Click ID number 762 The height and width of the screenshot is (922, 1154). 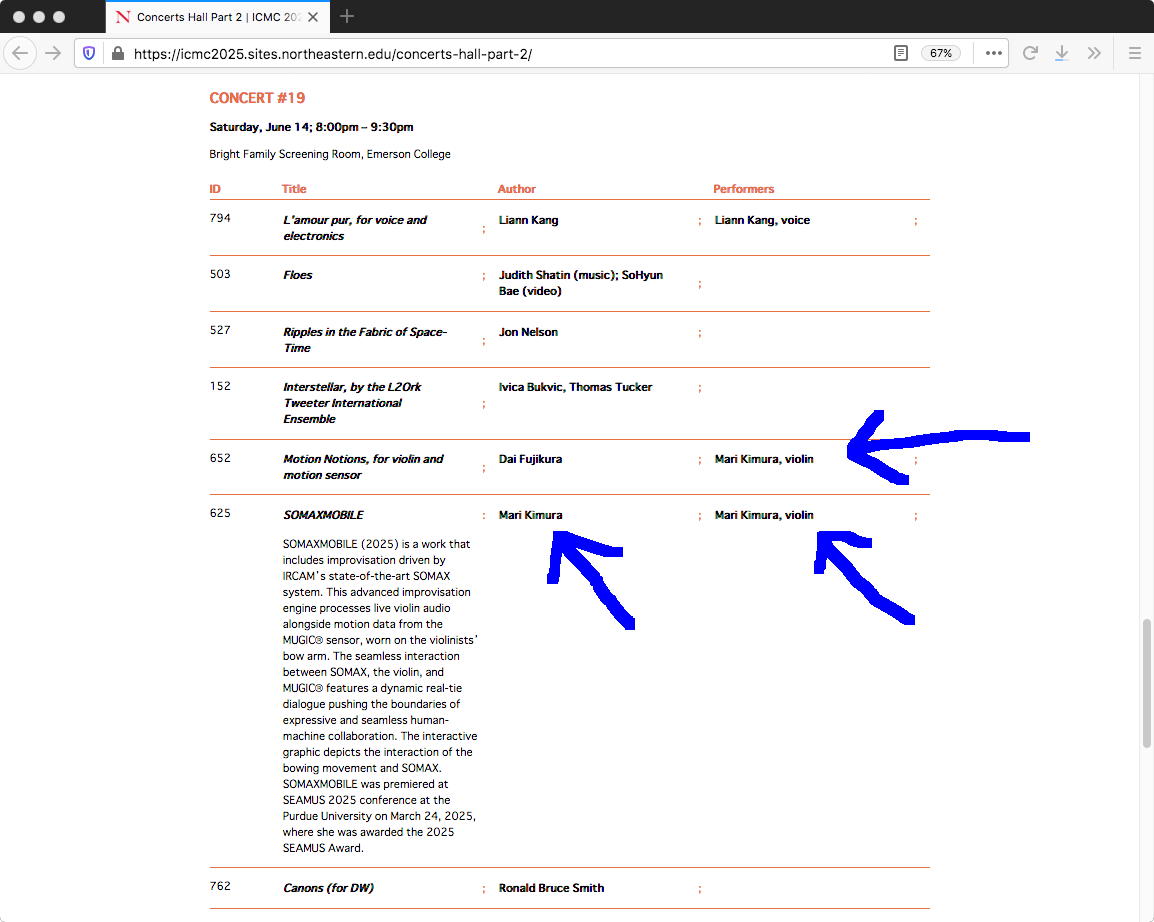point(220,886)
